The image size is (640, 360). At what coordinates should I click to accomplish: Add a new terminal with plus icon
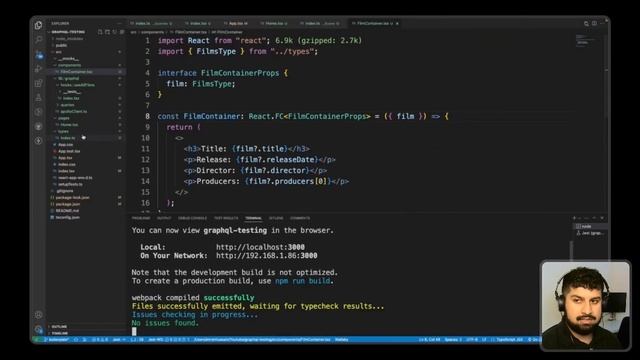click(x=574, y=218)
